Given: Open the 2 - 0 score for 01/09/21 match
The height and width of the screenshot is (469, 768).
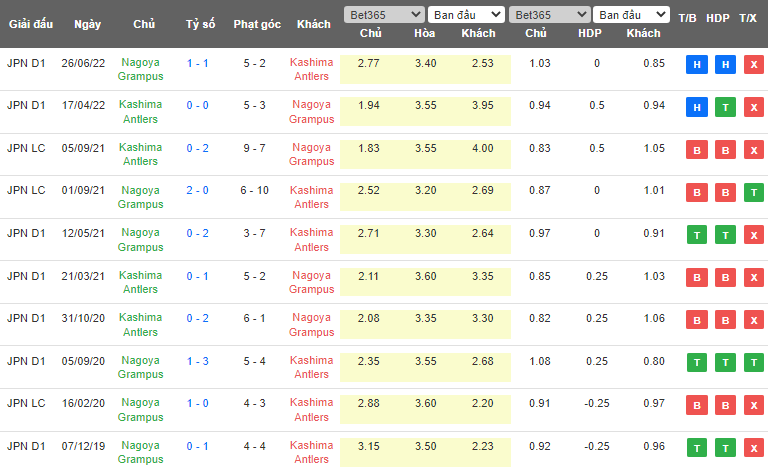Looking at the screenshot, I should [198, 191].
